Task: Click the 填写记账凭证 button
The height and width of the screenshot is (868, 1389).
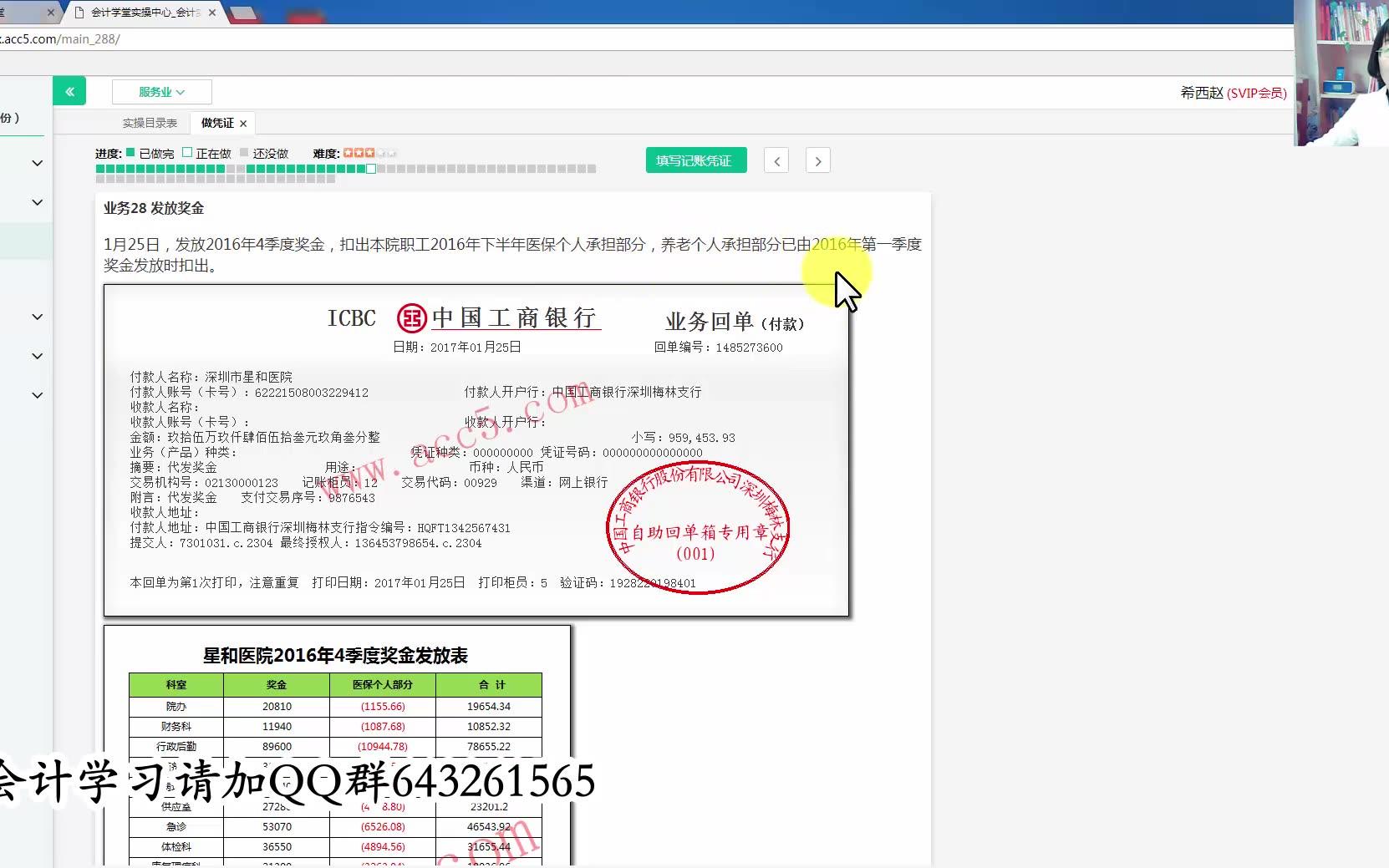Action: 695,160
